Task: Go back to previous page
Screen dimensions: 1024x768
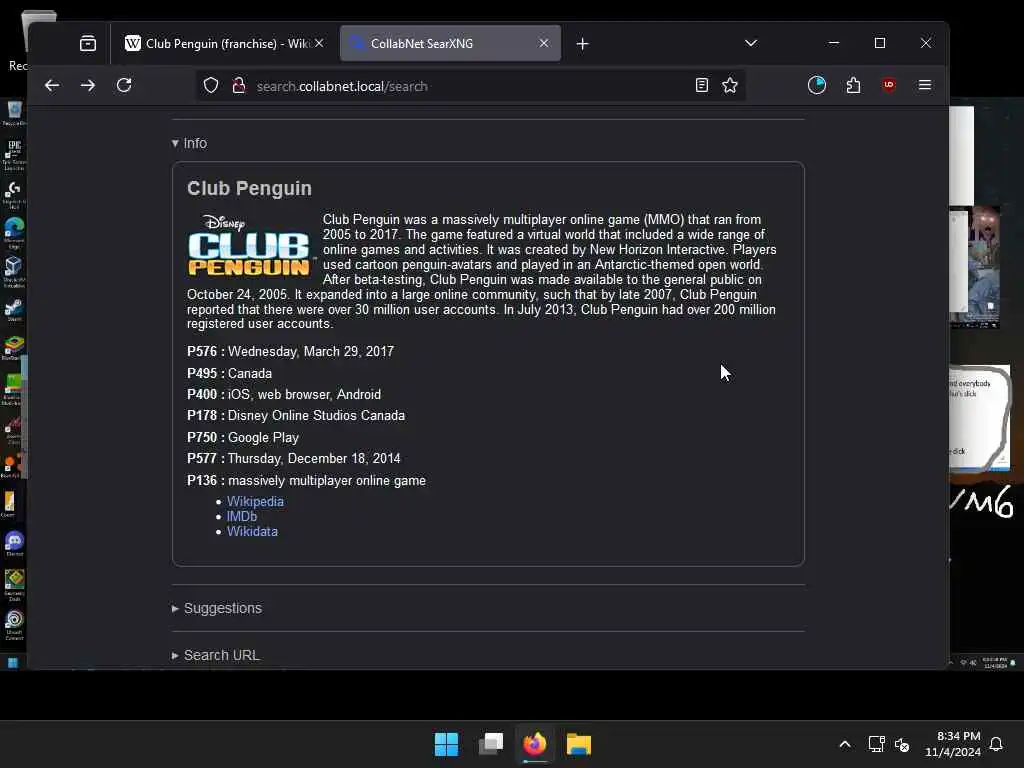Action: (x=52, y=86)
